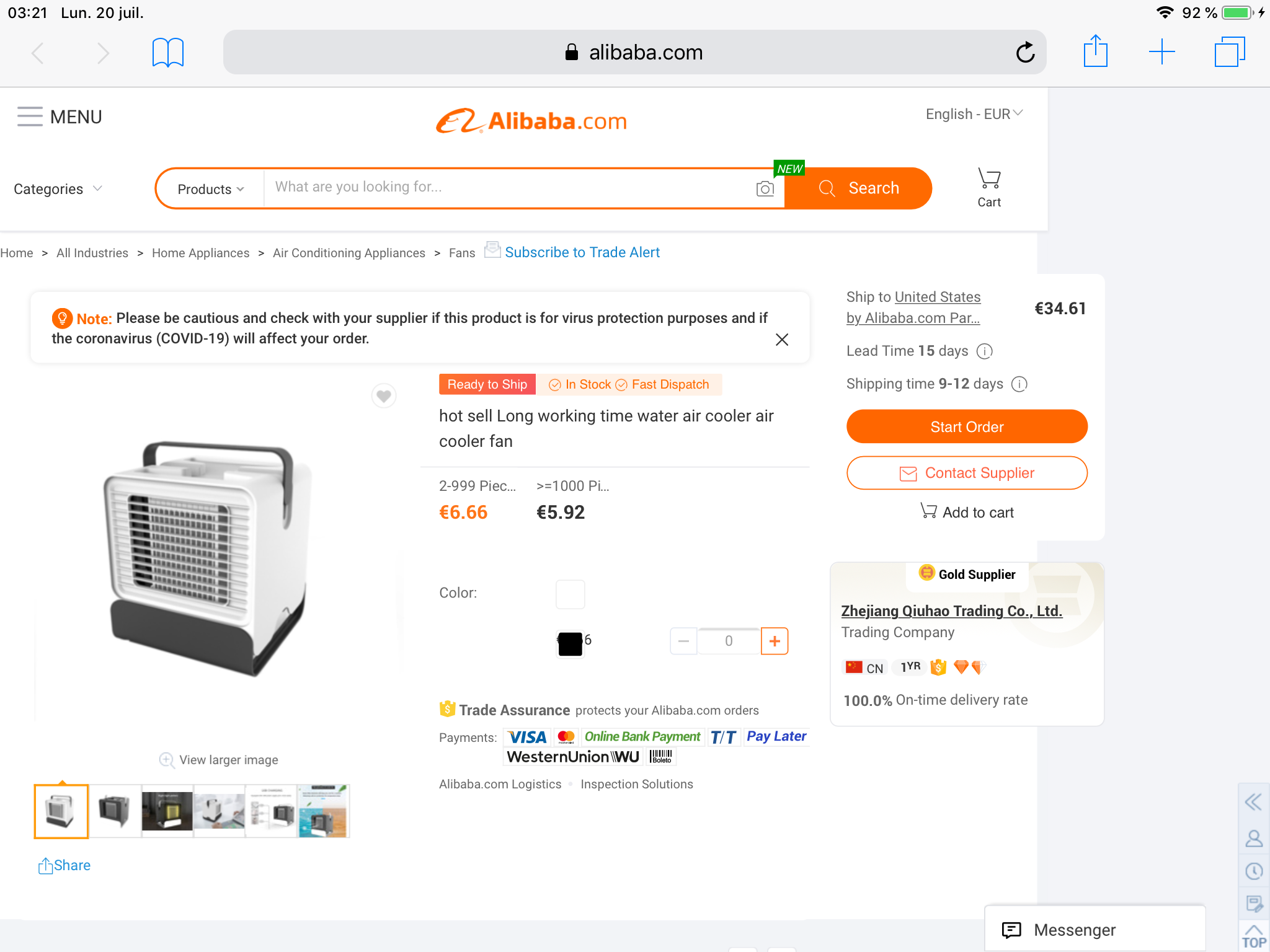Open the Safari tabs overview icon

point(1229,52)
